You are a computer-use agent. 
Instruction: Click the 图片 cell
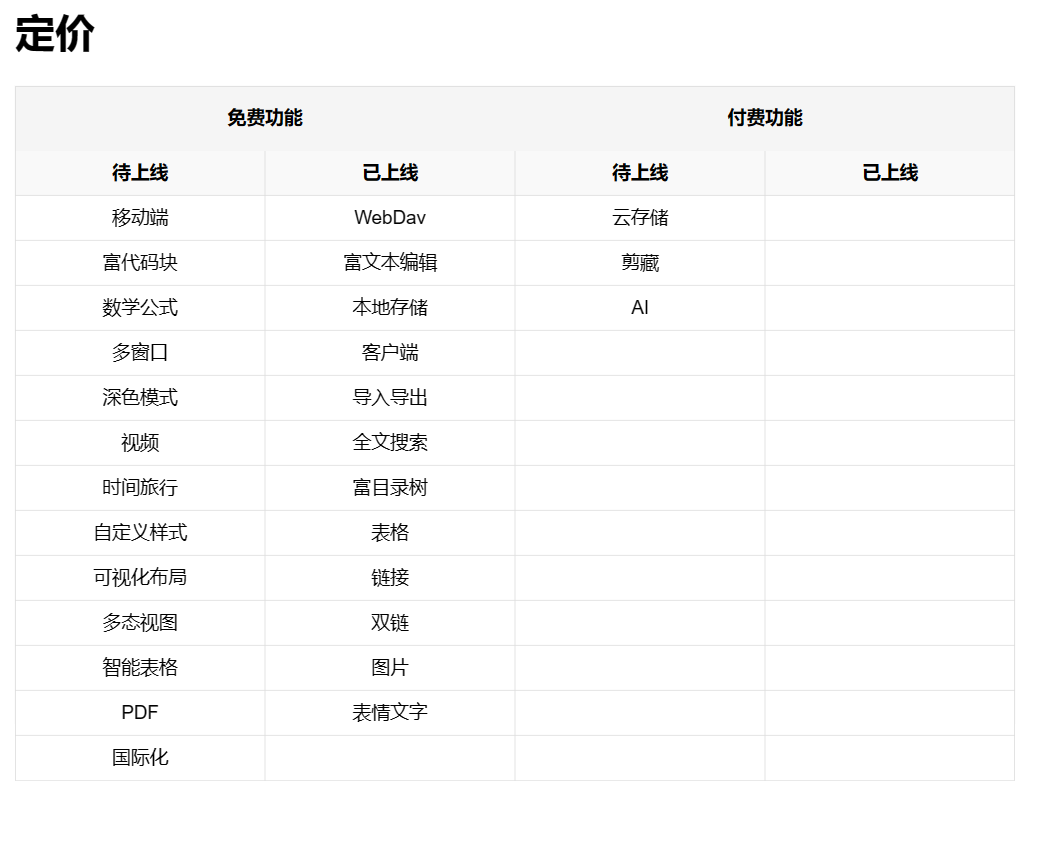(390, 667)
